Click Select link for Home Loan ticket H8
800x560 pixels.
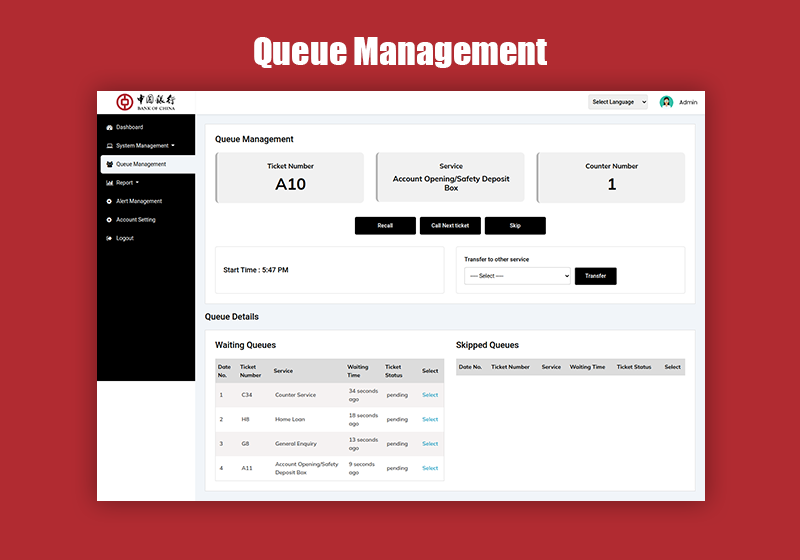[430, 419]
